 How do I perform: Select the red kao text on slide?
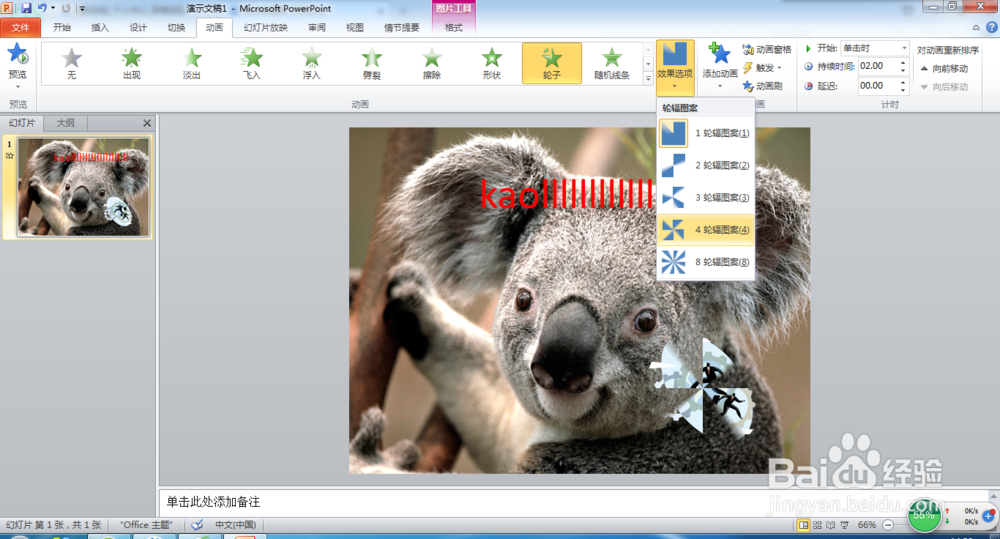point(566,194)
